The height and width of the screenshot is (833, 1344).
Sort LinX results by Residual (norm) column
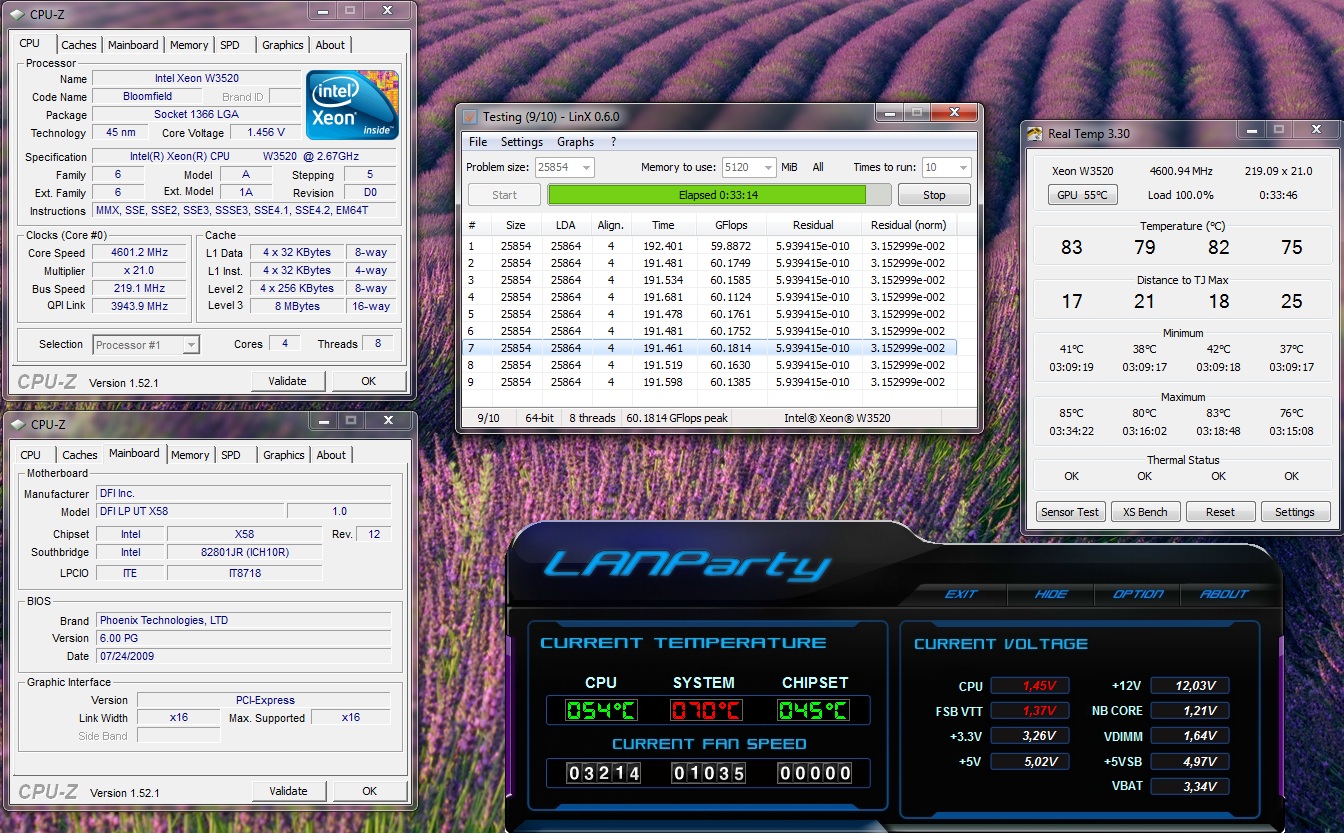click(908, 226)
